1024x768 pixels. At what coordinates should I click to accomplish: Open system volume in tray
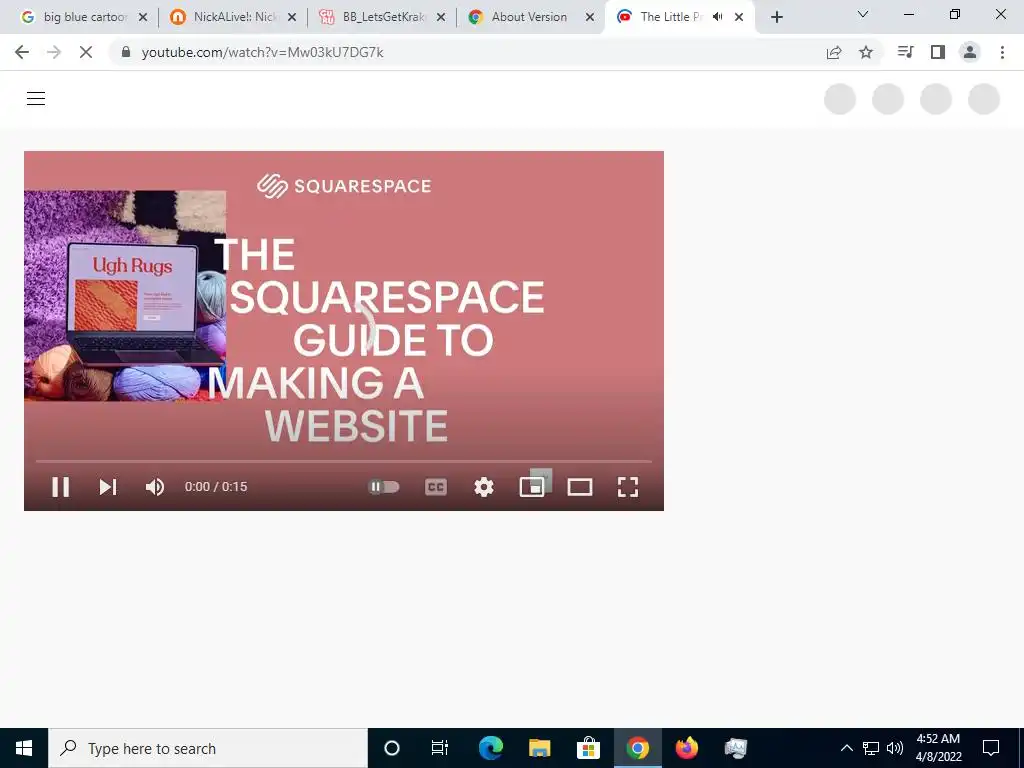895,748
